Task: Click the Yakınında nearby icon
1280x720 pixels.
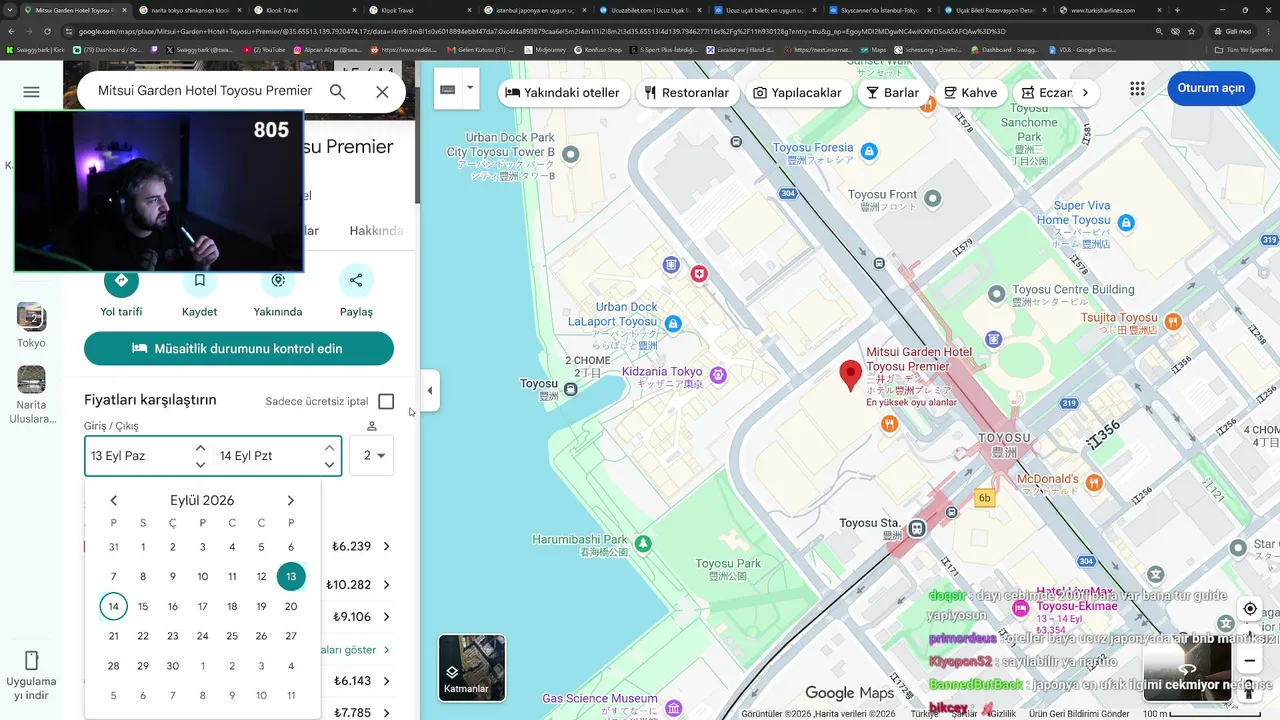Action: point(278,281)
